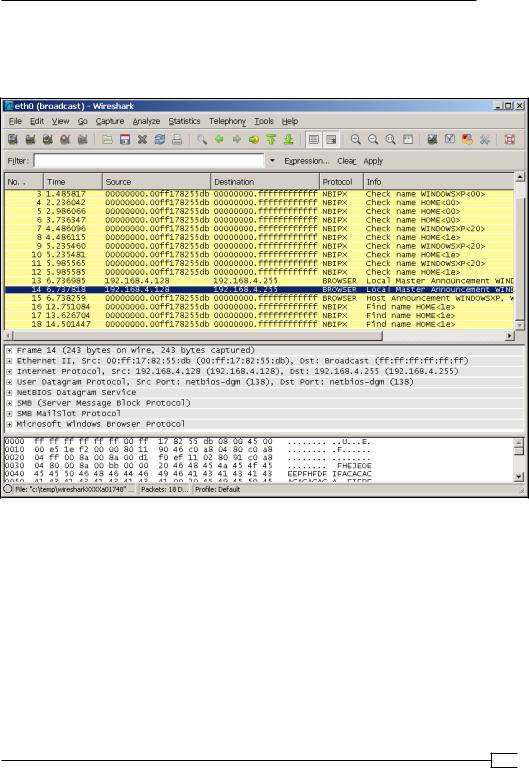Hex pane scrollbar down arrow
Image resolution: width=529 pixels, height=768 pixels.
point(519,476)
